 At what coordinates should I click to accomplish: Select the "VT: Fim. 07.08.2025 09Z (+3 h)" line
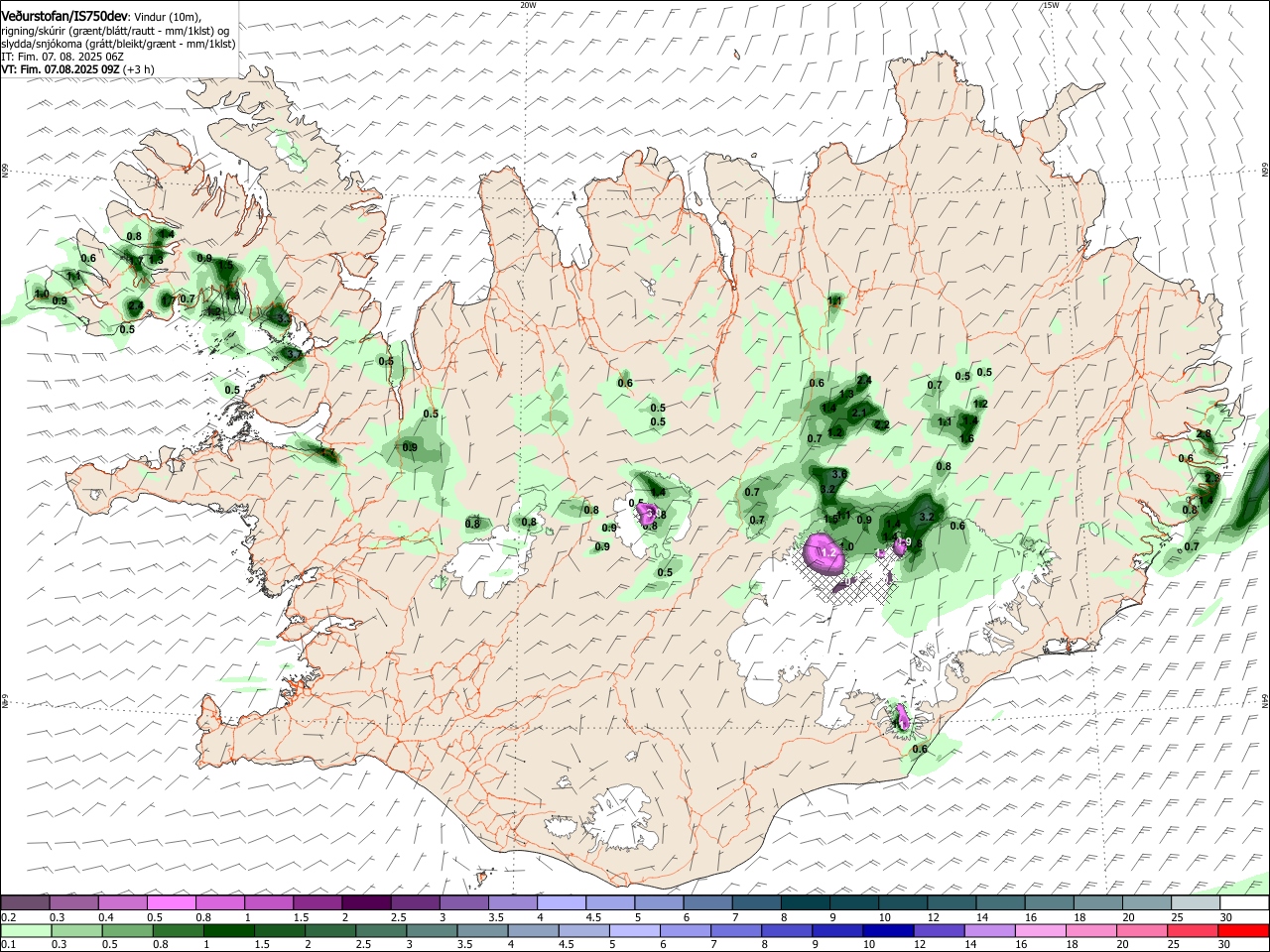(77, 69)
